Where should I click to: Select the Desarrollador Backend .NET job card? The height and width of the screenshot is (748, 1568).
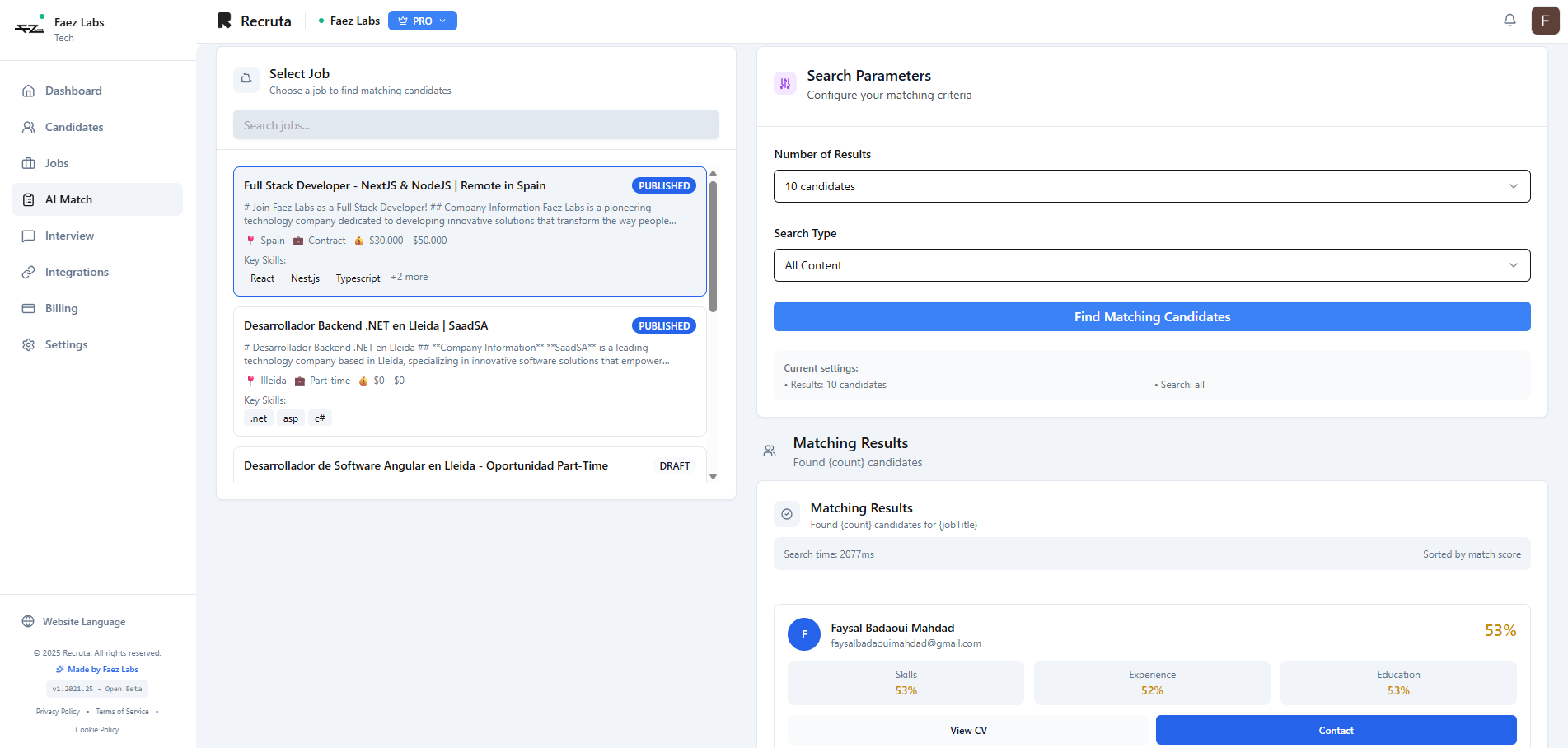point(470,371)
